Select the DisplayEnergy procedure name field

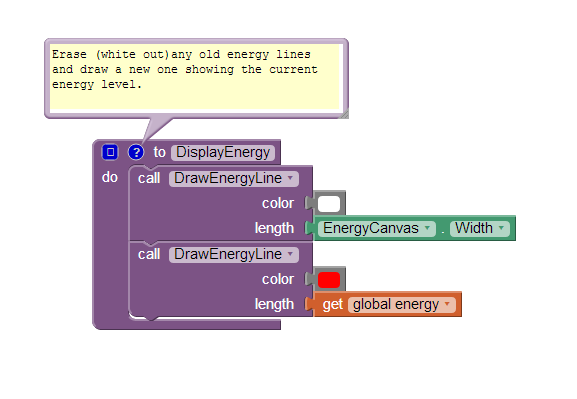(223, 152)
